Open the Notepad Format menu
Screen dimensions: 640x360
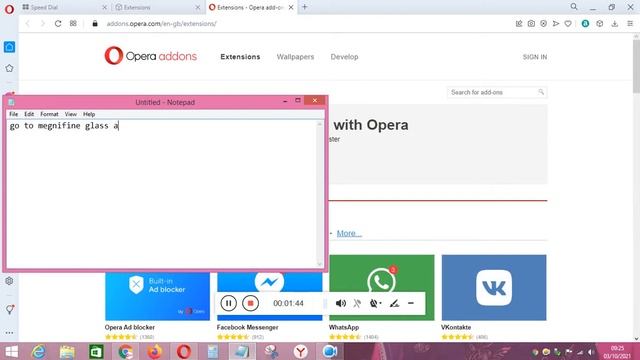49,114
